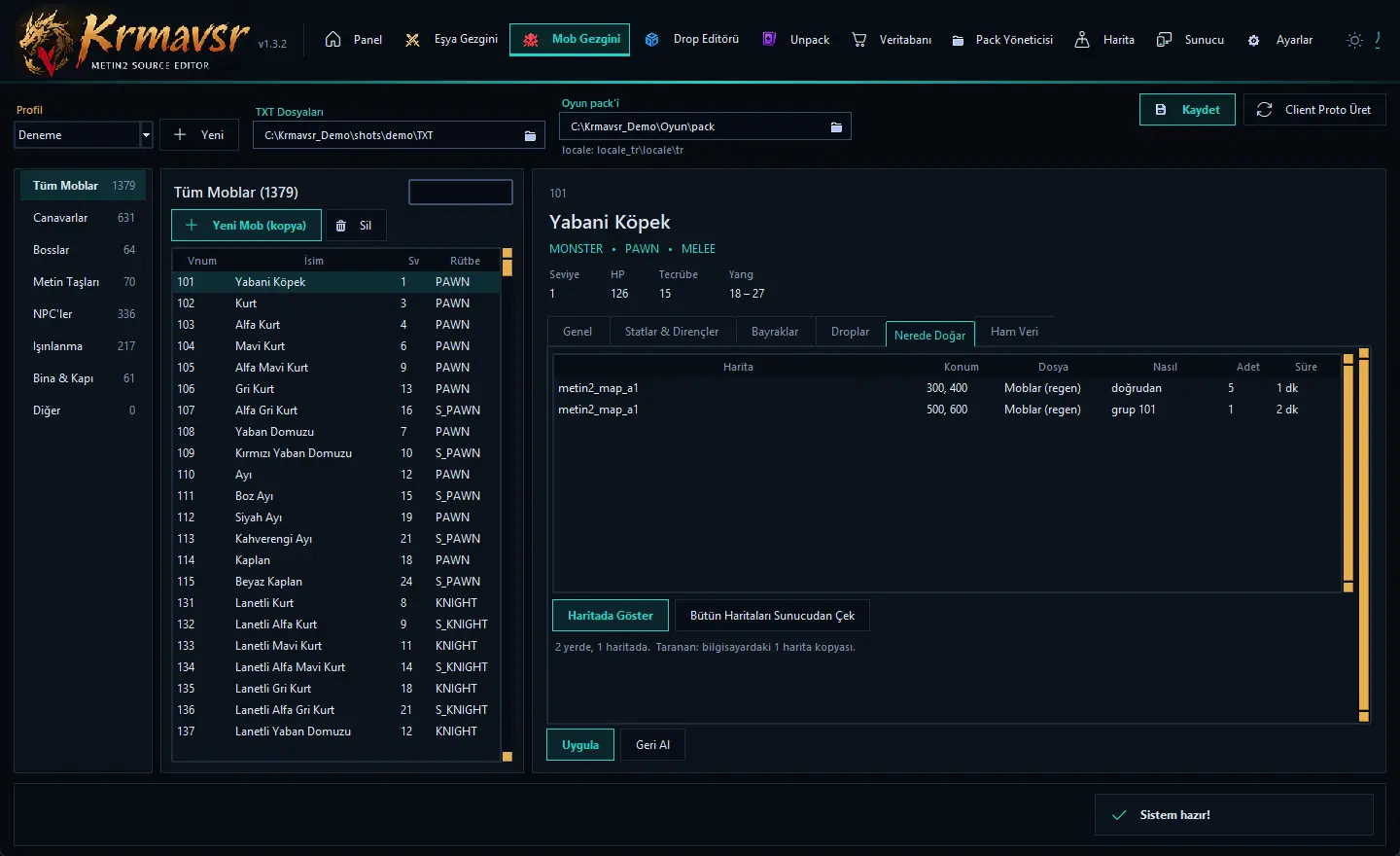Viewport: 1400px width, 856px height.
Task: Click the mob list vertical scrollbar
Action: pos(507,505)
